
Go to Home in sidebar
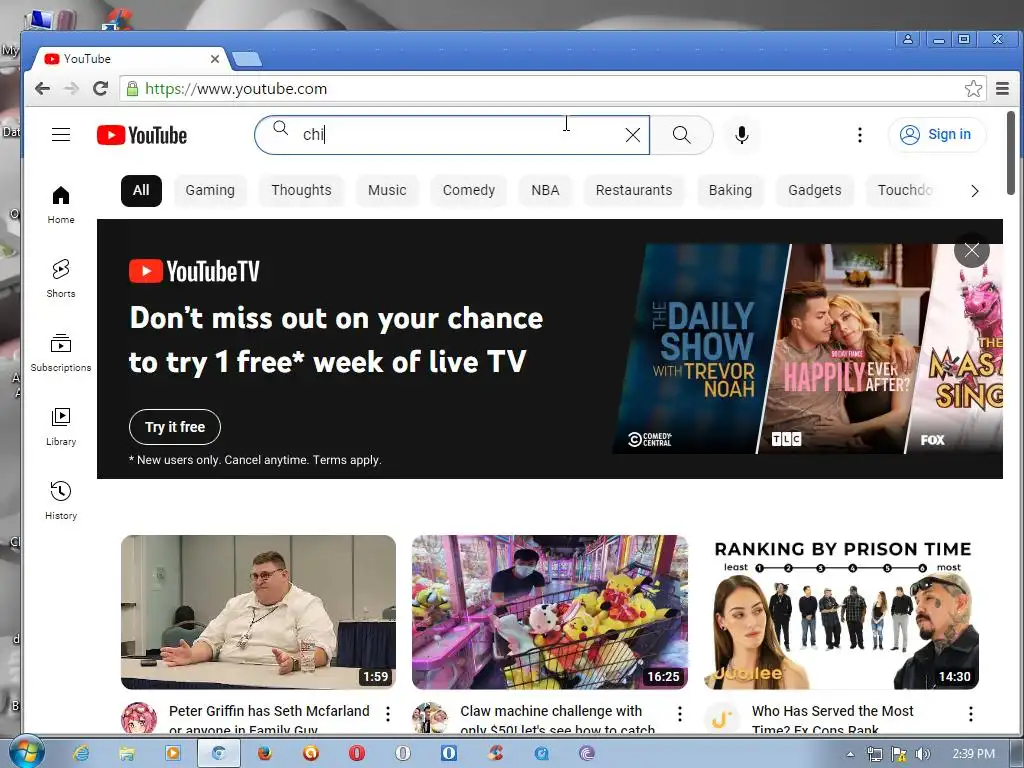(61, 205)
